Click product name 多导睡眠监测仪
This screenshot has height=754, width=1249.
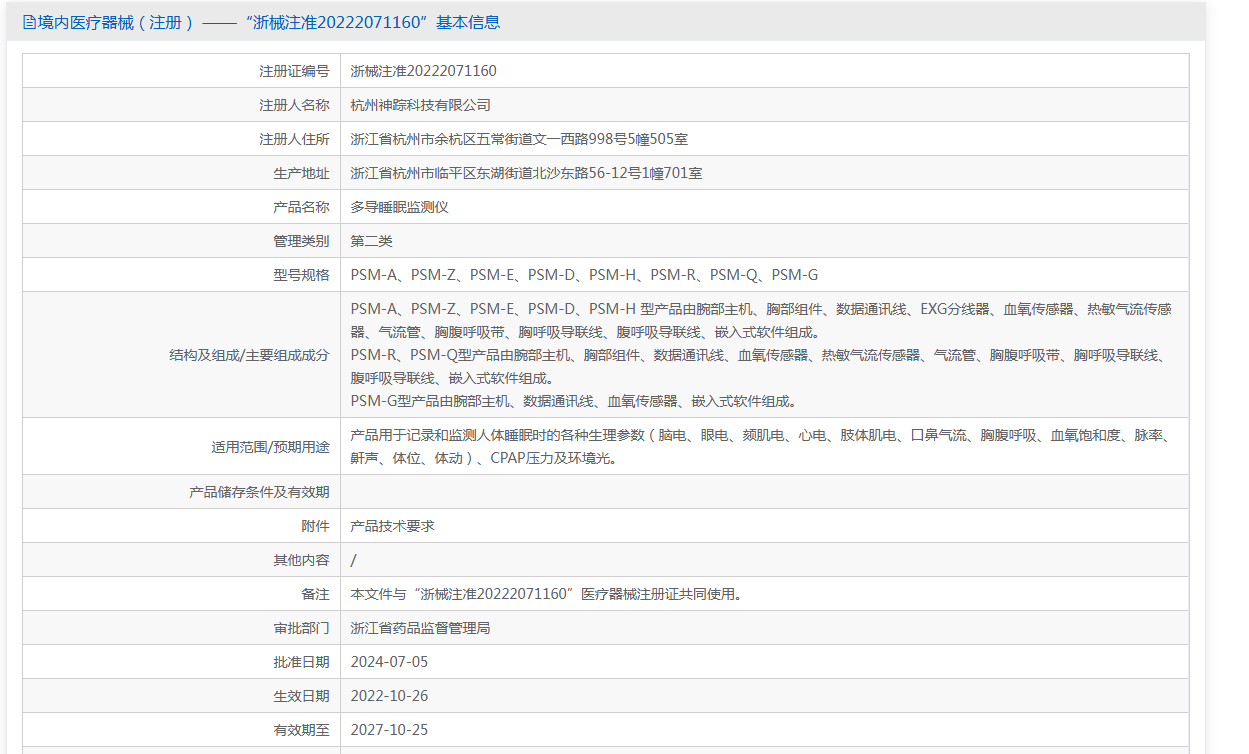(399, 207)
